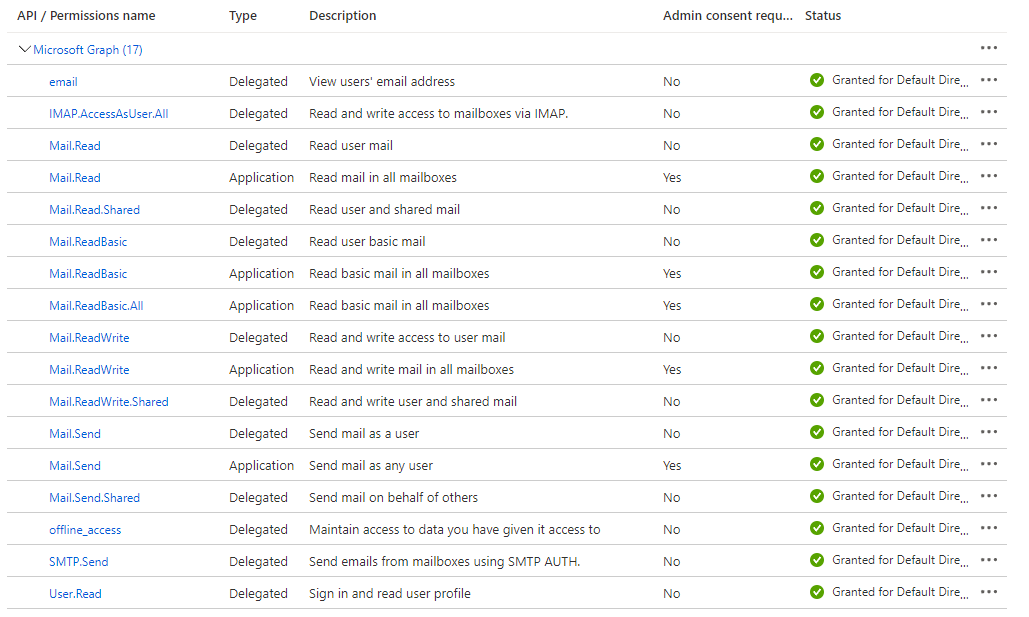Image resolution: width=1029 pixels, height=617 pixels.
Task: Open the ellipsis menu on the User.Read row
Action: pyautogui.click(x=988, y=592)
